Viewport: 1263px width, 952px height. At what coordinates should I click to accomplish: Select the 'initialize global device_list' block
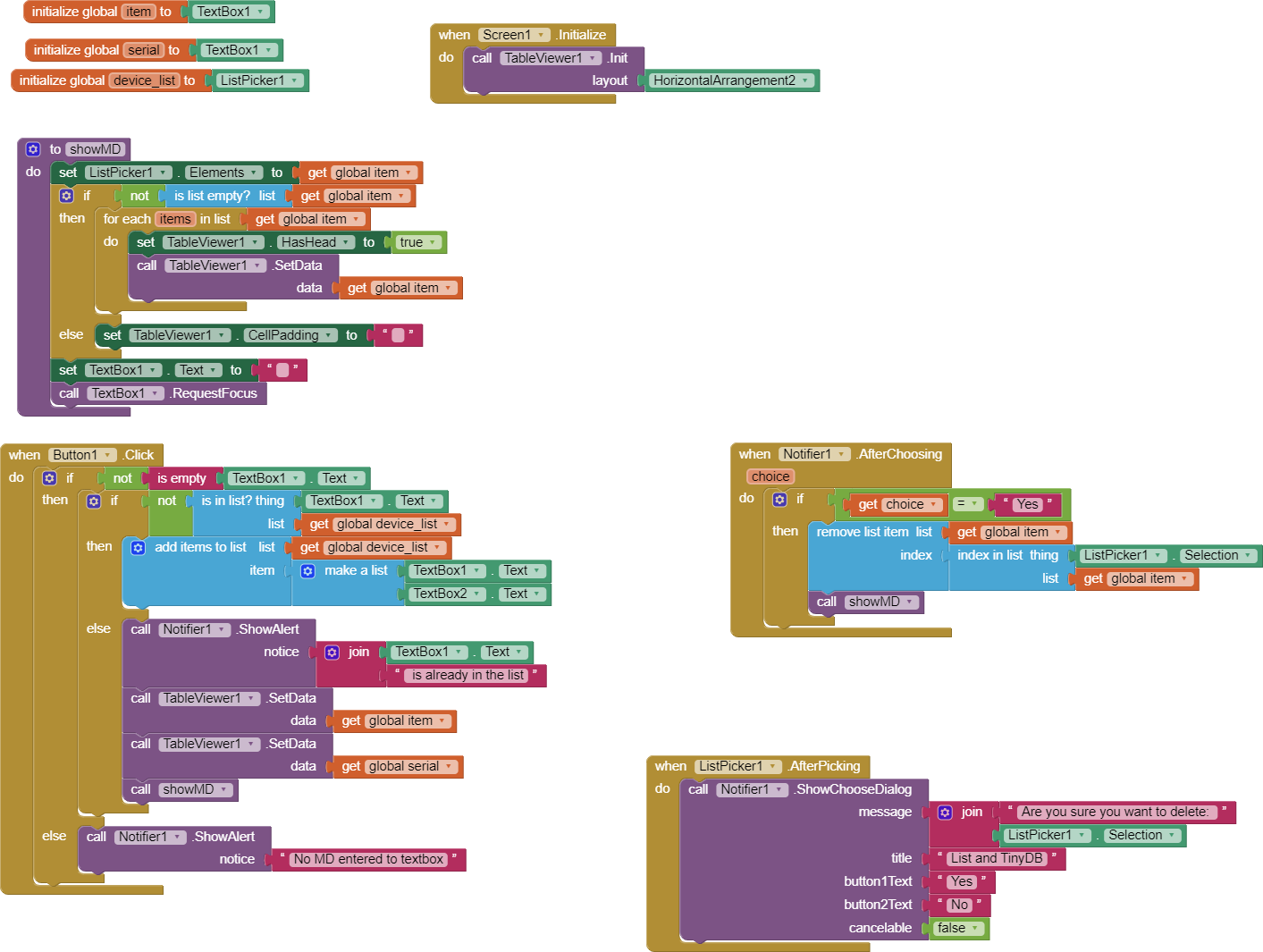coord(58,80)
